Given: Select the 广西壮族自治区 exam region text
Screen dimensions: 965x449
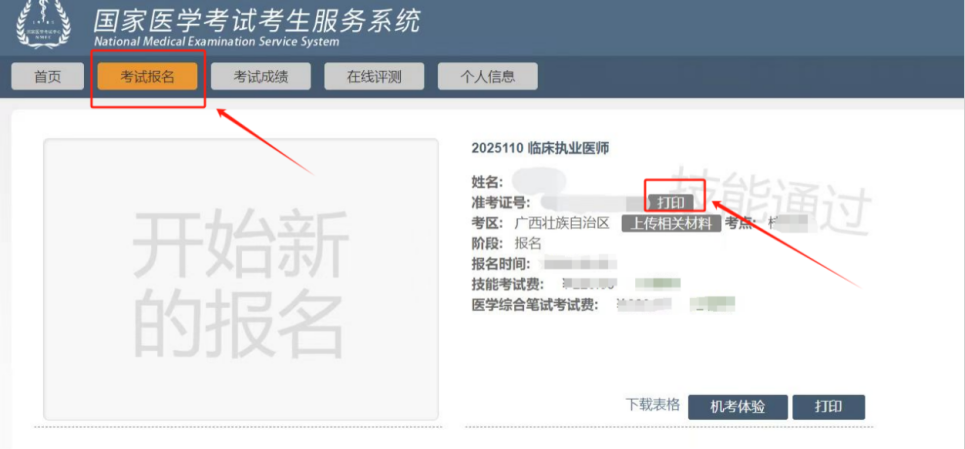Looking at the screenshot, I should tap(561, 223).
